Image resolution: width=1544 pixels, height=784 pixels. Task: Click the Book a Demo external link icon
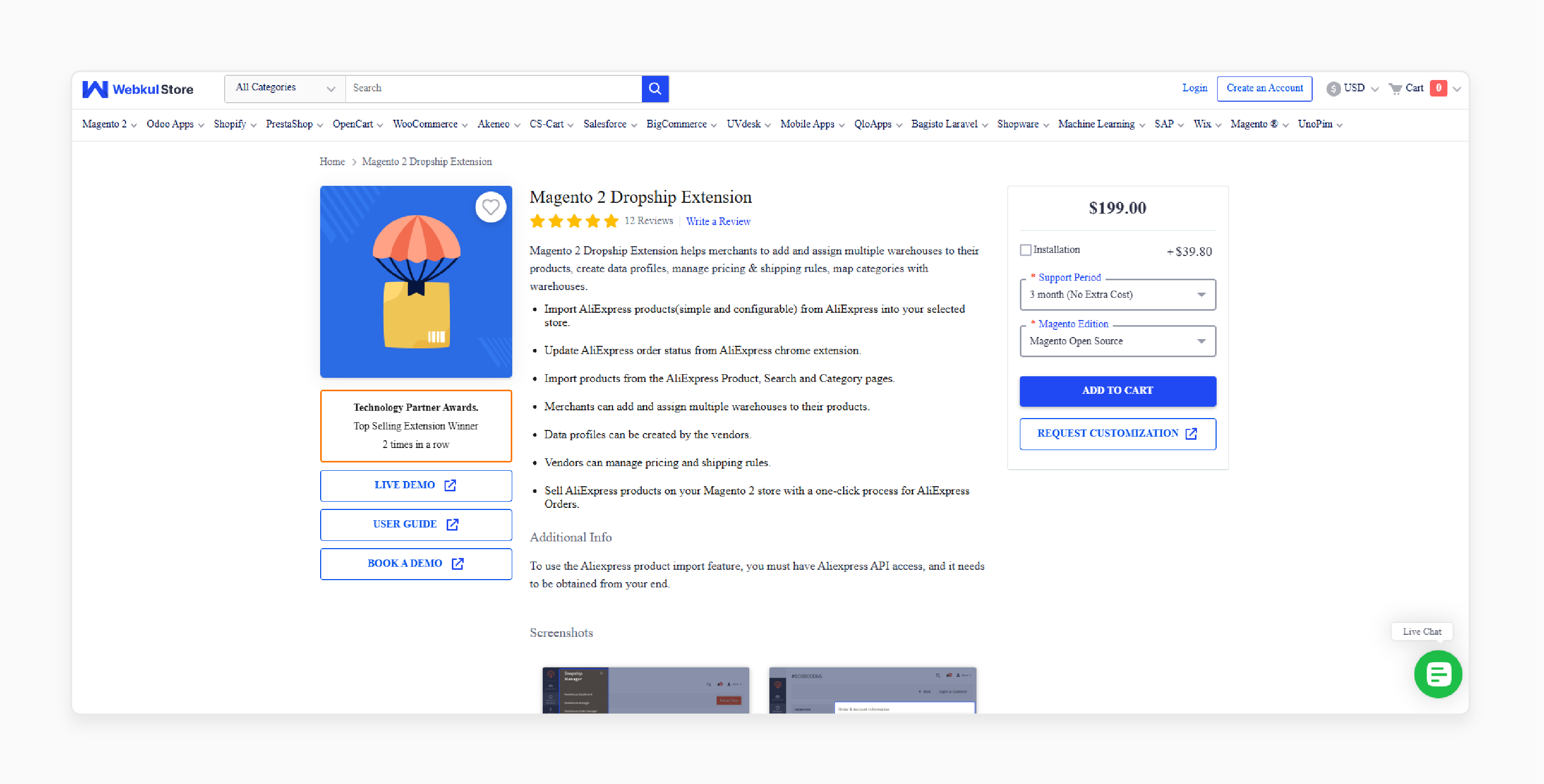pos(458,564)
